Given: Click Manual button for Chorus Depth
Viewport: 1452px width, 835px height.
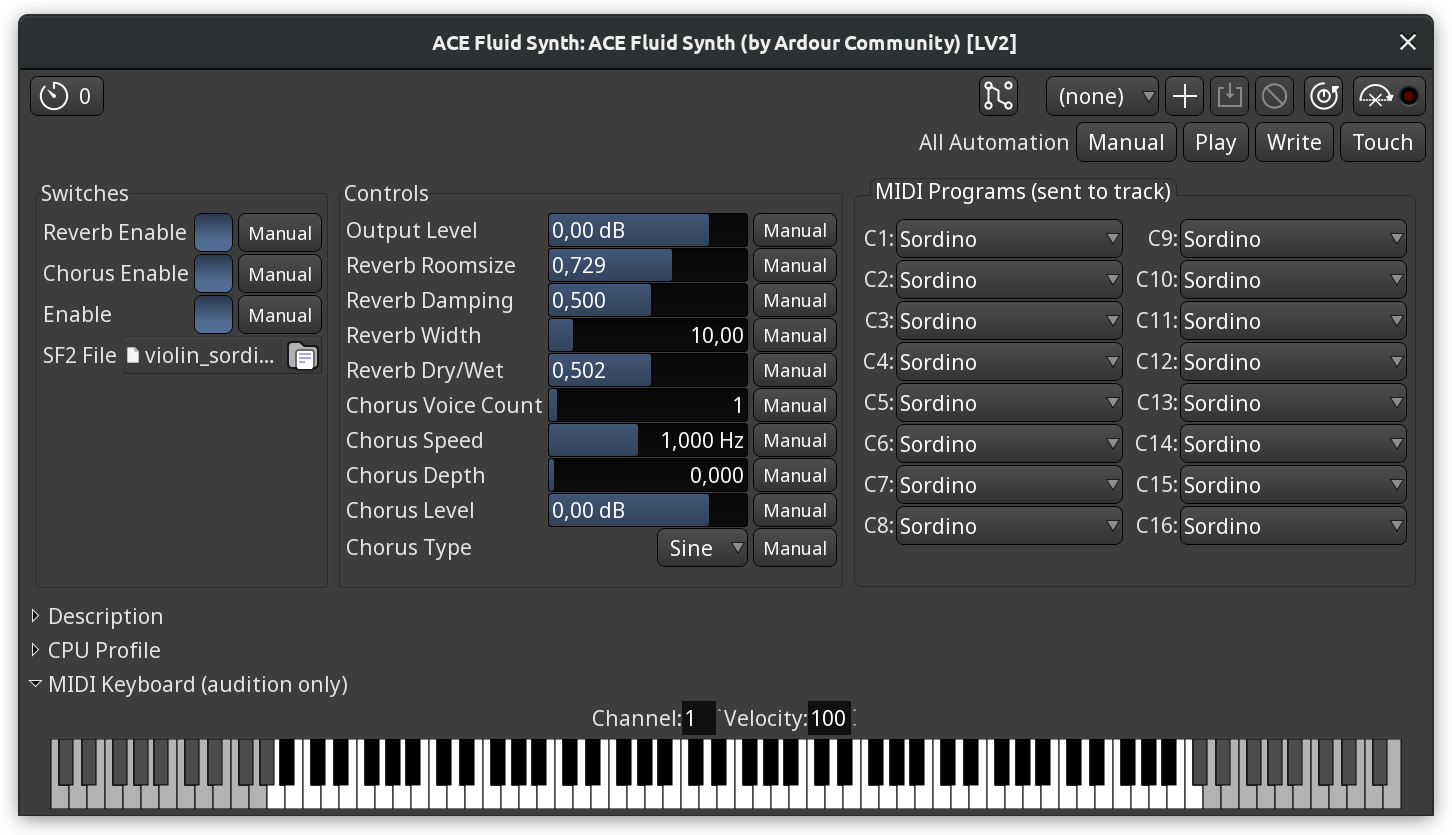Looking at the screenshot, I should click(795, 476).
